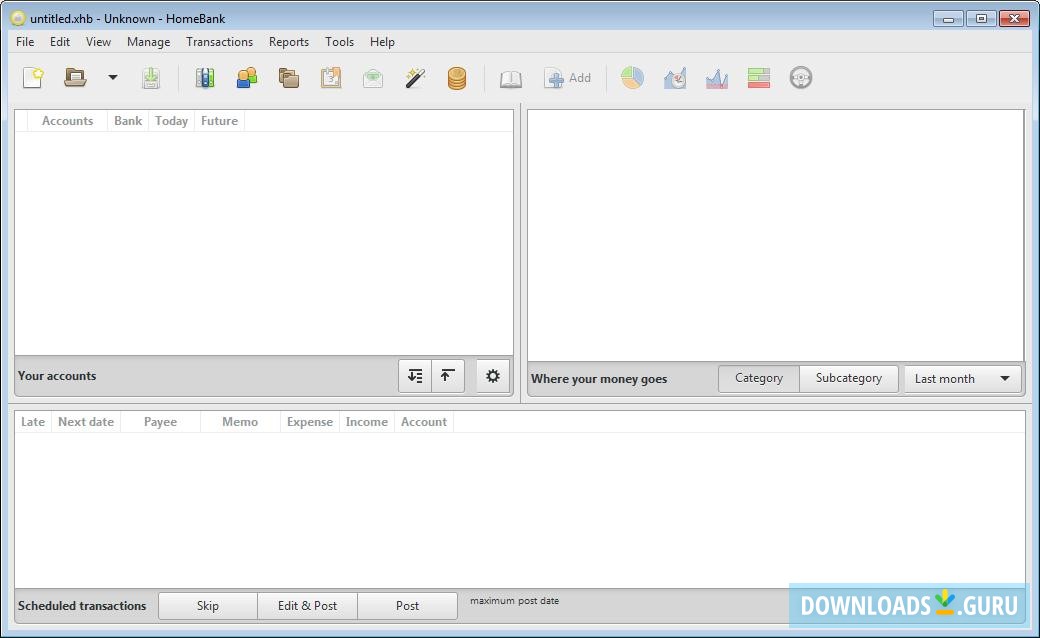Image resolution: width=1040 pixels, height=638 pixels.
Task: Open the Payees manager icon
Action: [x=247, y=78]
